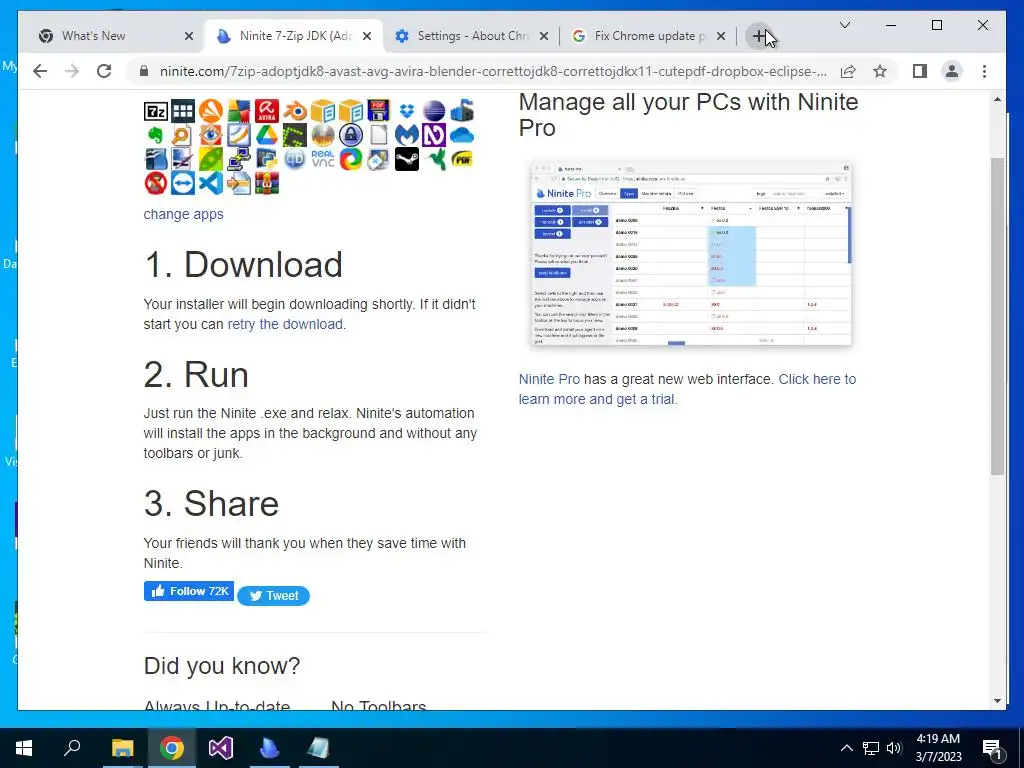This screenshot has width=1024, height=768.
Task: Click the PuTTY computers icon
Action: point(238,159)
